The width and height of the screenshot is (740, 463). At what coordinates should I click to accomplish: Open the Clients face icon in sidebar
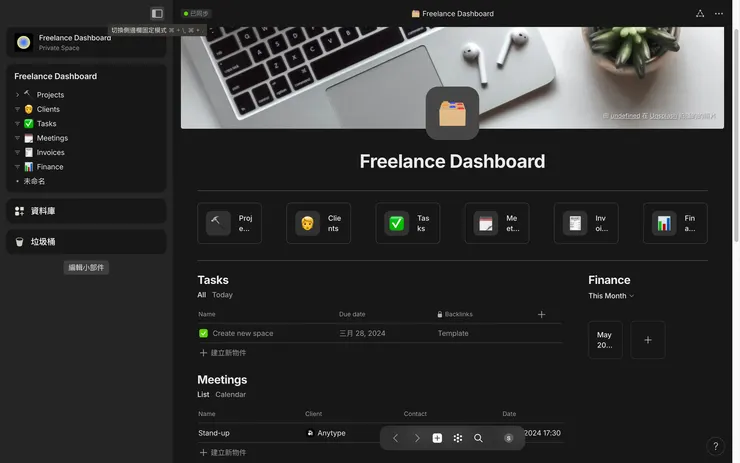click(29, 109)
